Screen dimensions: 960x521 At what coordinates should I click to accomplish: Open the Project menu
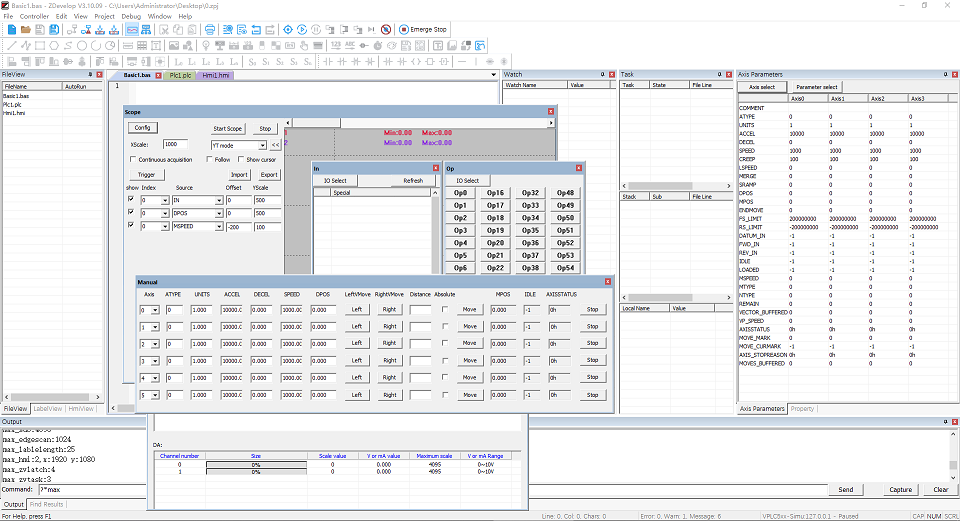[105, 17]
